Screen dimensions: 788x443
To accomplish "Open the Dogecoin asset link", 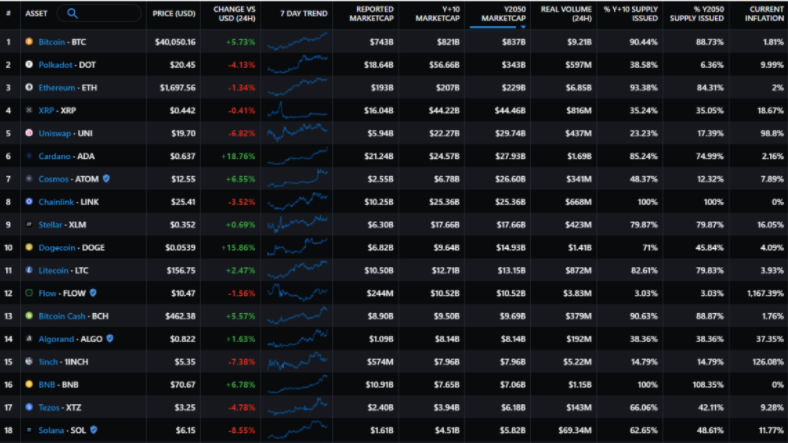I will [57, 248].
